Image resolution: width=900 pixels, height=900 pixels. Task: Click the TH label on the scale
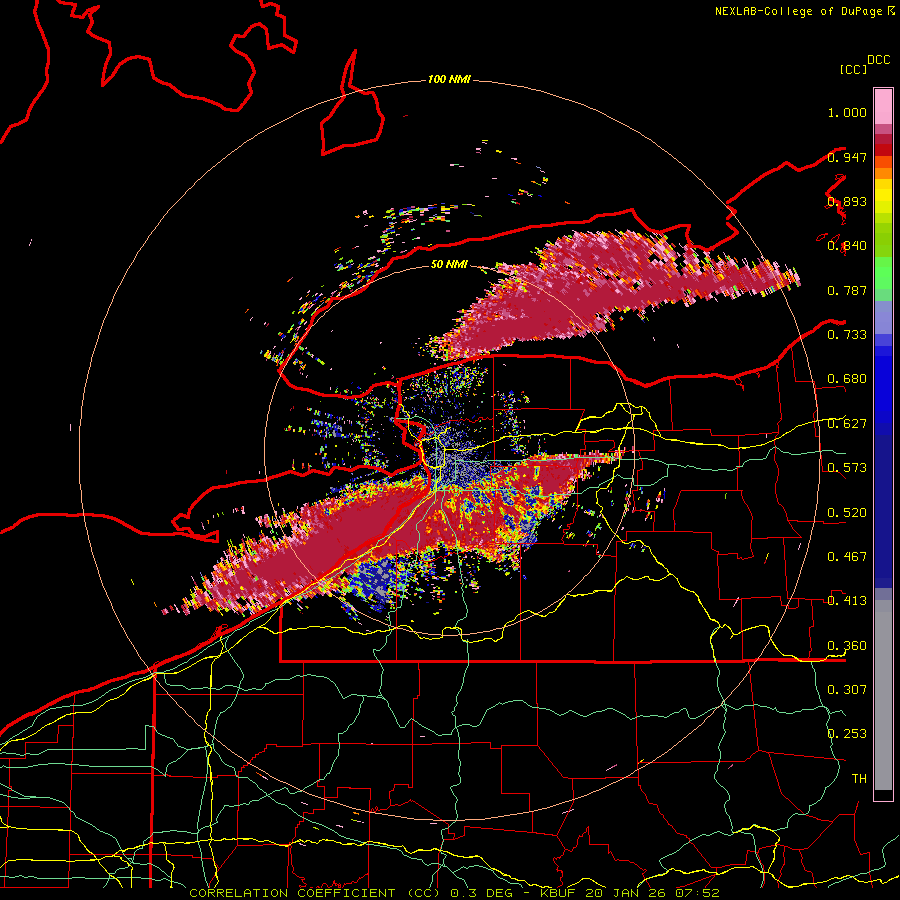(859, 779)
